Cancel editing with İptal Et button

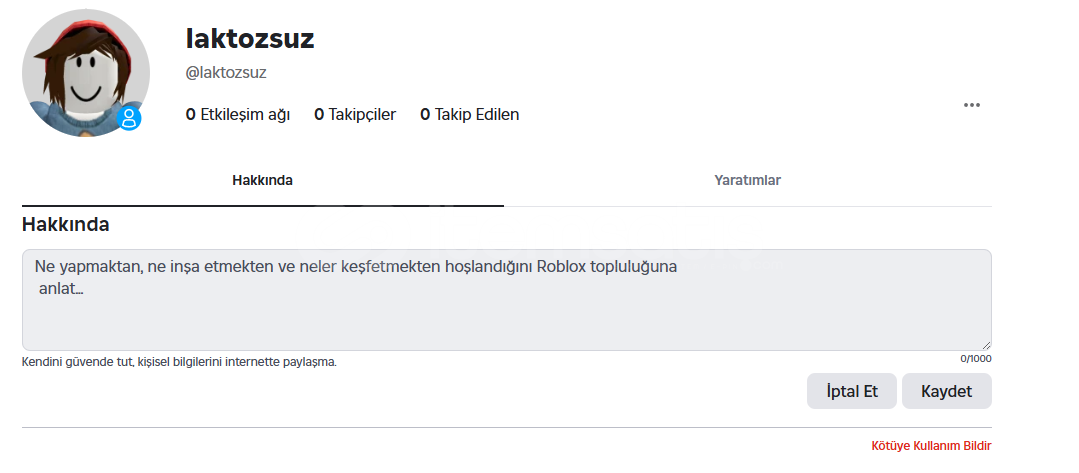852,391
